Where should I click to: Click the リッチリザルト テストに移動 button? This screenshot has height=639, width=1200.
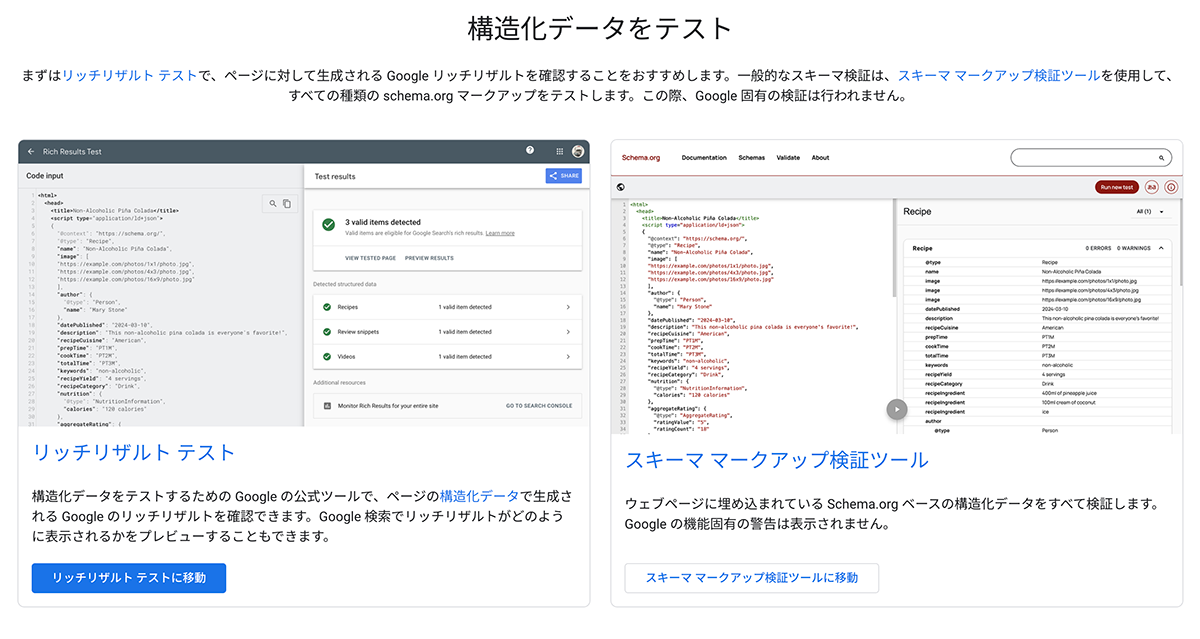129,578
